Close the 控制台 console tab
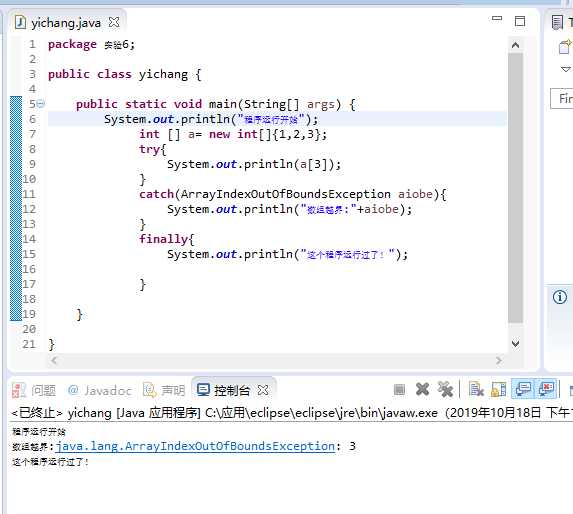The image size is (573, 514). click(x=263, y=390)
